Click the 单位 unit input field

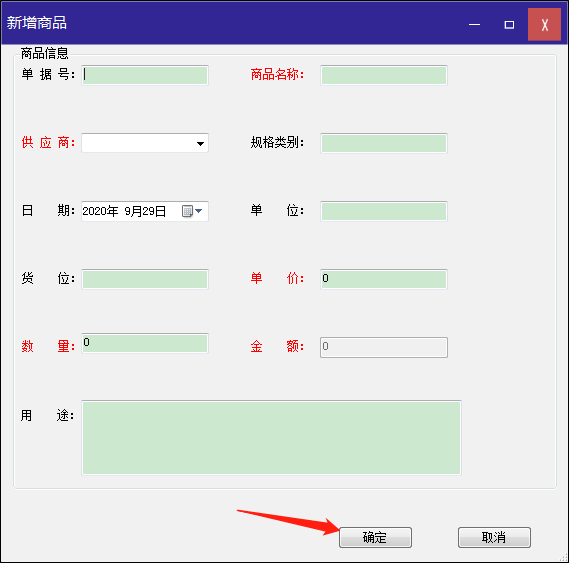click(x=384, y=211)
